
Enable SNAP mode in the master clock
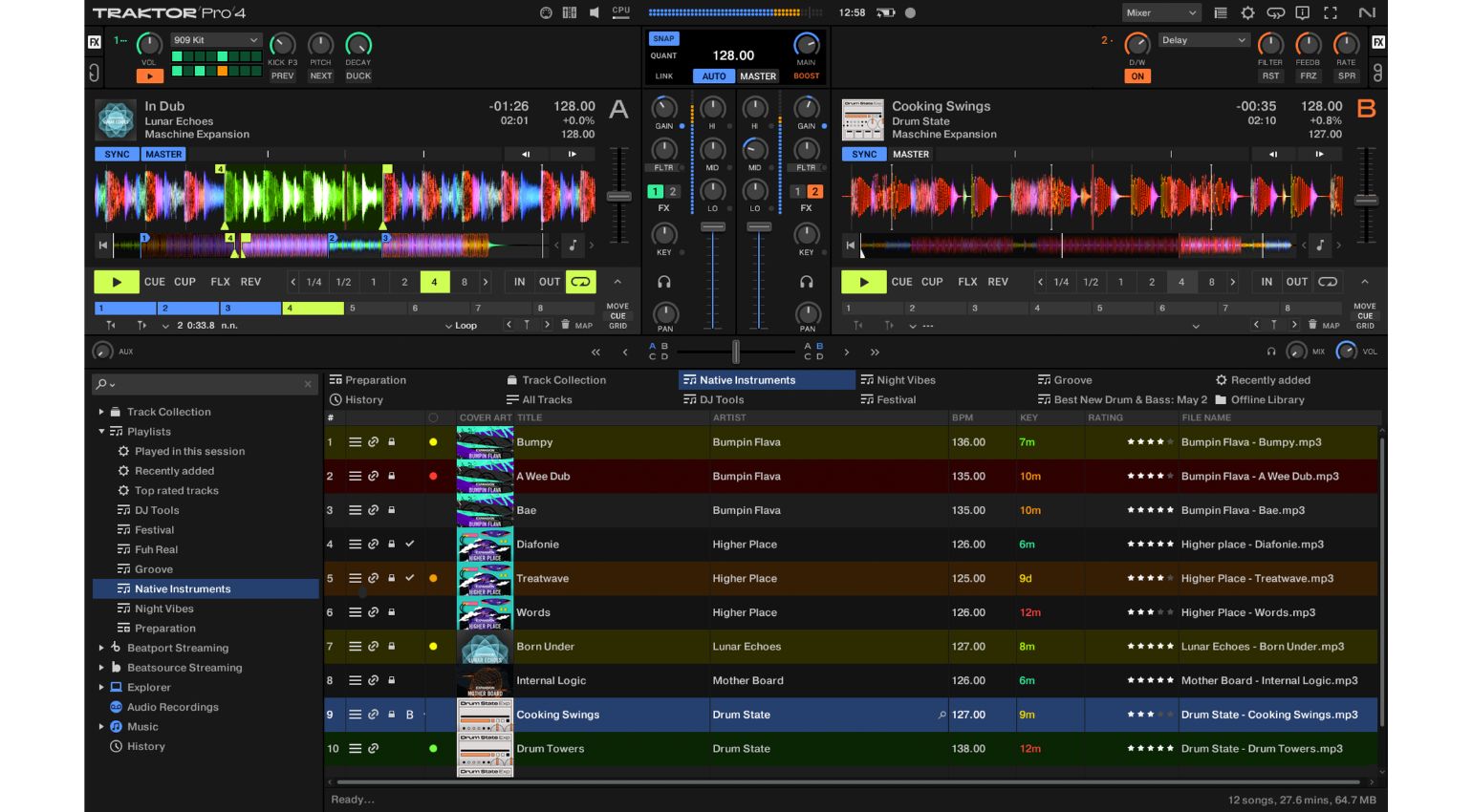(x=663, y=38)
